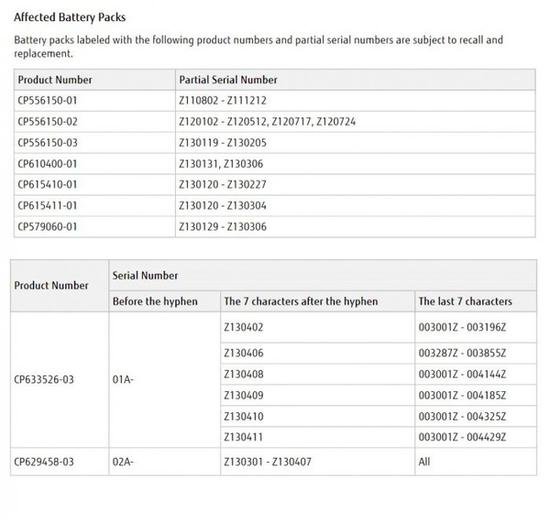The width and height of the screenshot is (550, 523).
Task: Select serial range Z130119 - Z130205
Action: tap(223, 143)
